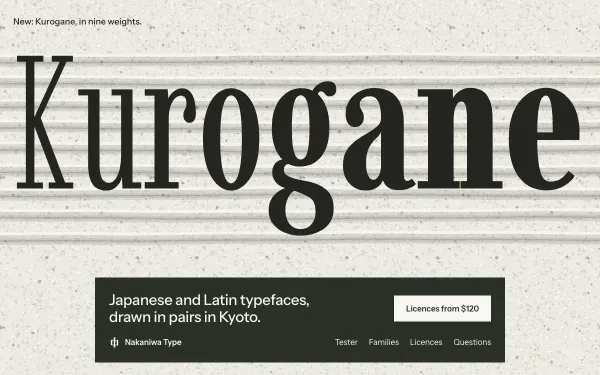Select the Japanese and Latin typefaces tagline

(x=209, y=308)
